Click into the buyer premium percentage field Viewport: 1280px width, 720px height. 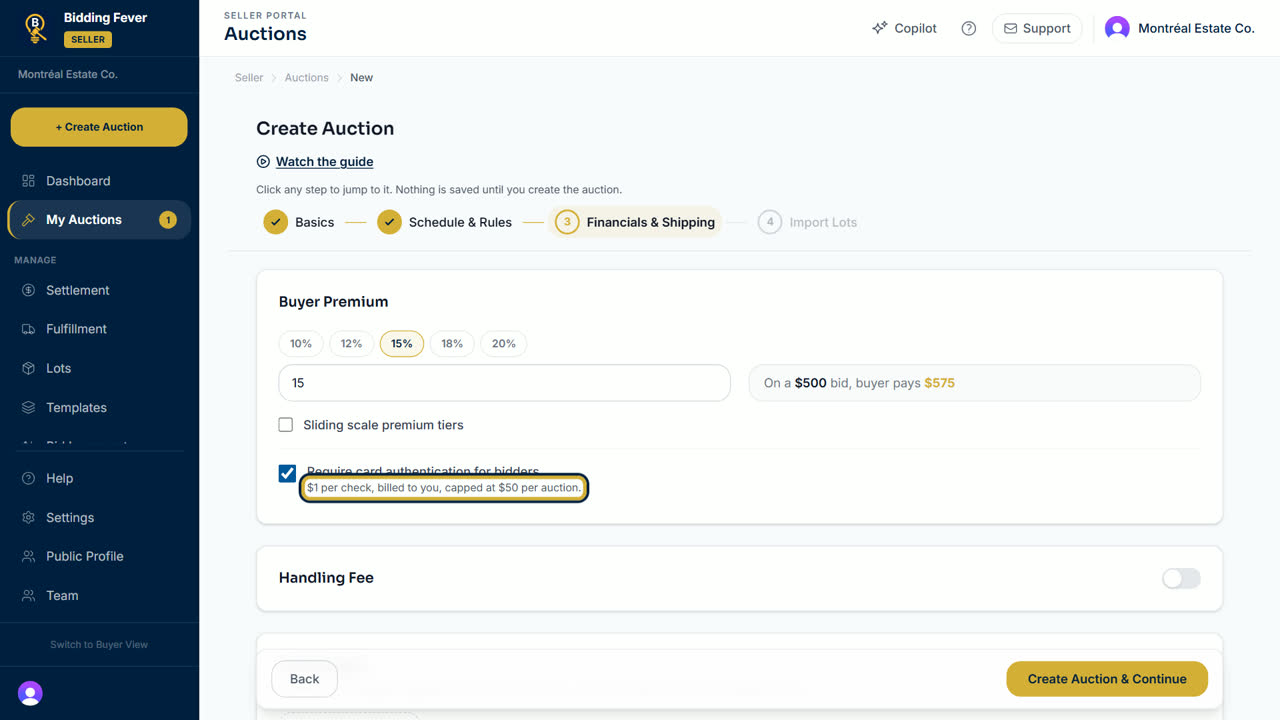pyautogui.click(x=505, y=383)
